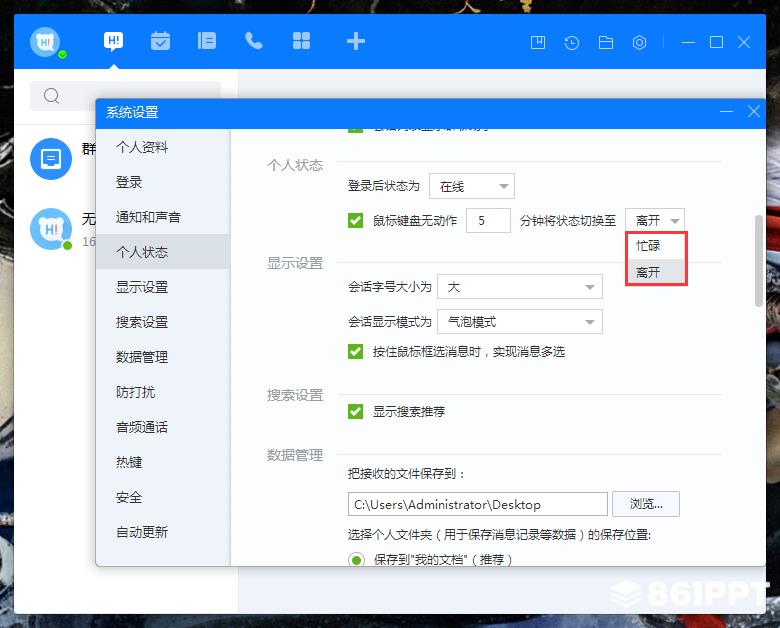Open the phone call icon

[254, 41]
